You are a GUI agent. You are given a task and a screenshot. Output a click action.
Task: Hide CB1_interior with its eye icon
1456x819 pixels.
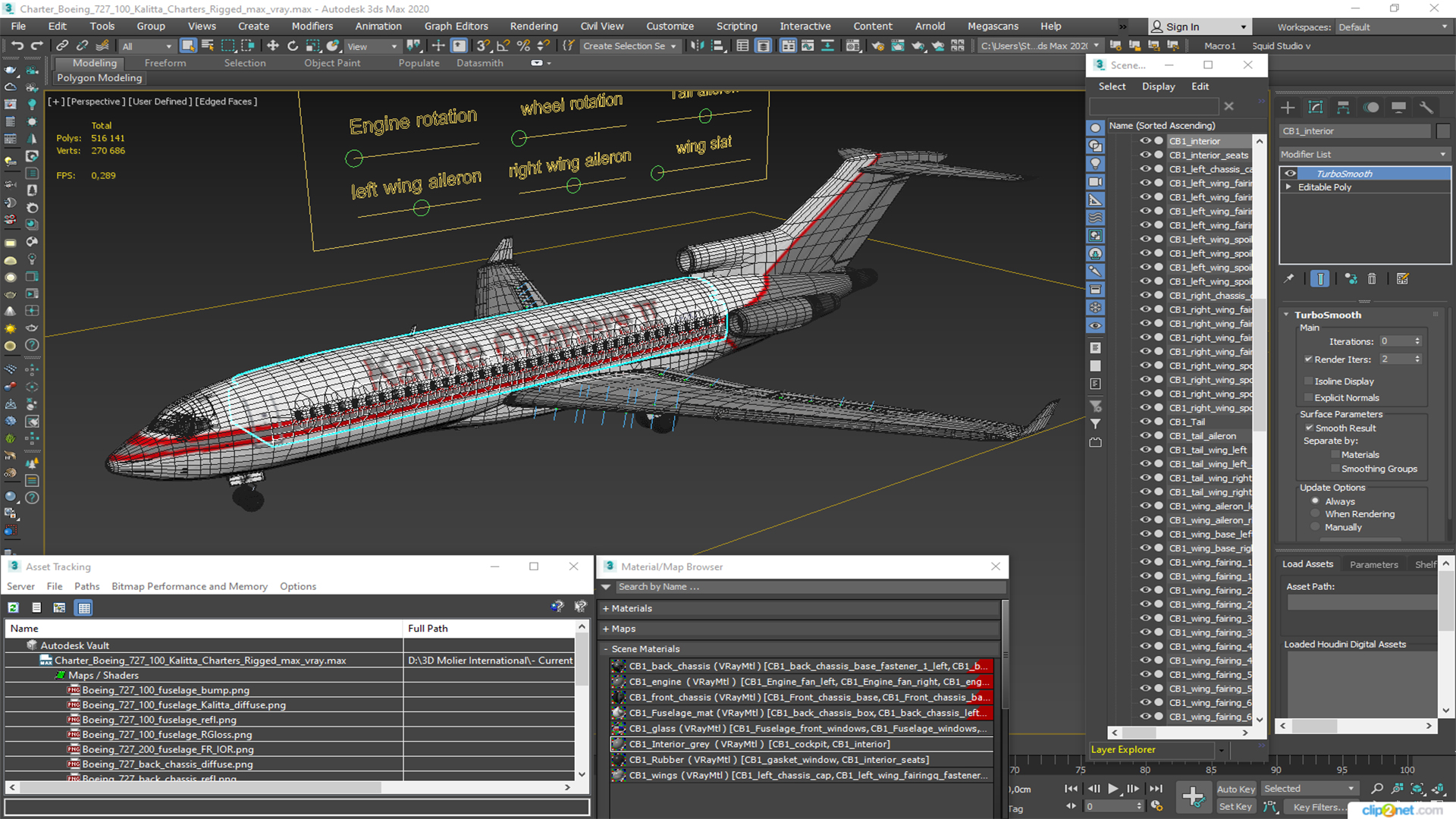point(1145,141)
